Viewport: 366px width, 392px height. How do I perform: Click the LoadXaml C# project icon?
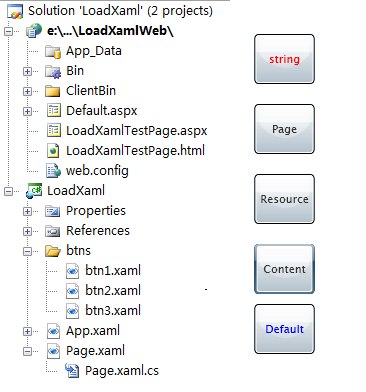[x=34, y=191]
